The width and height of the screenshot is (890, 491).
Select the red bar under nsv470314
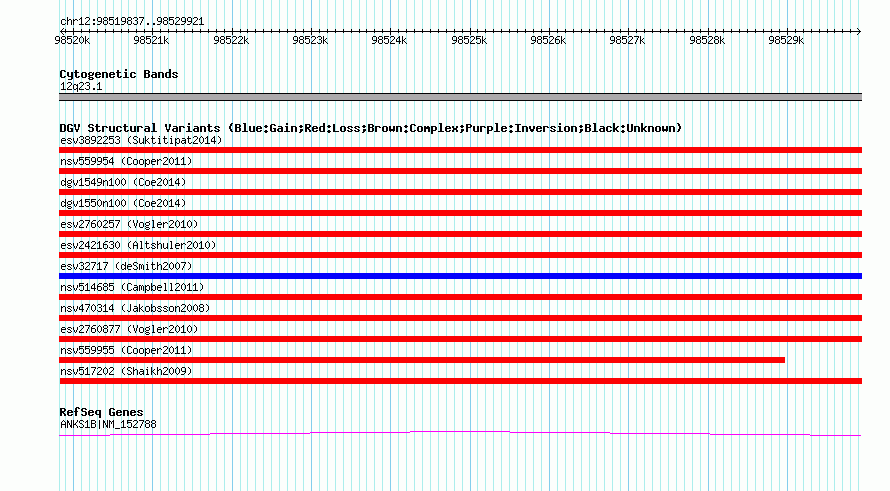(x=460, y=318)
